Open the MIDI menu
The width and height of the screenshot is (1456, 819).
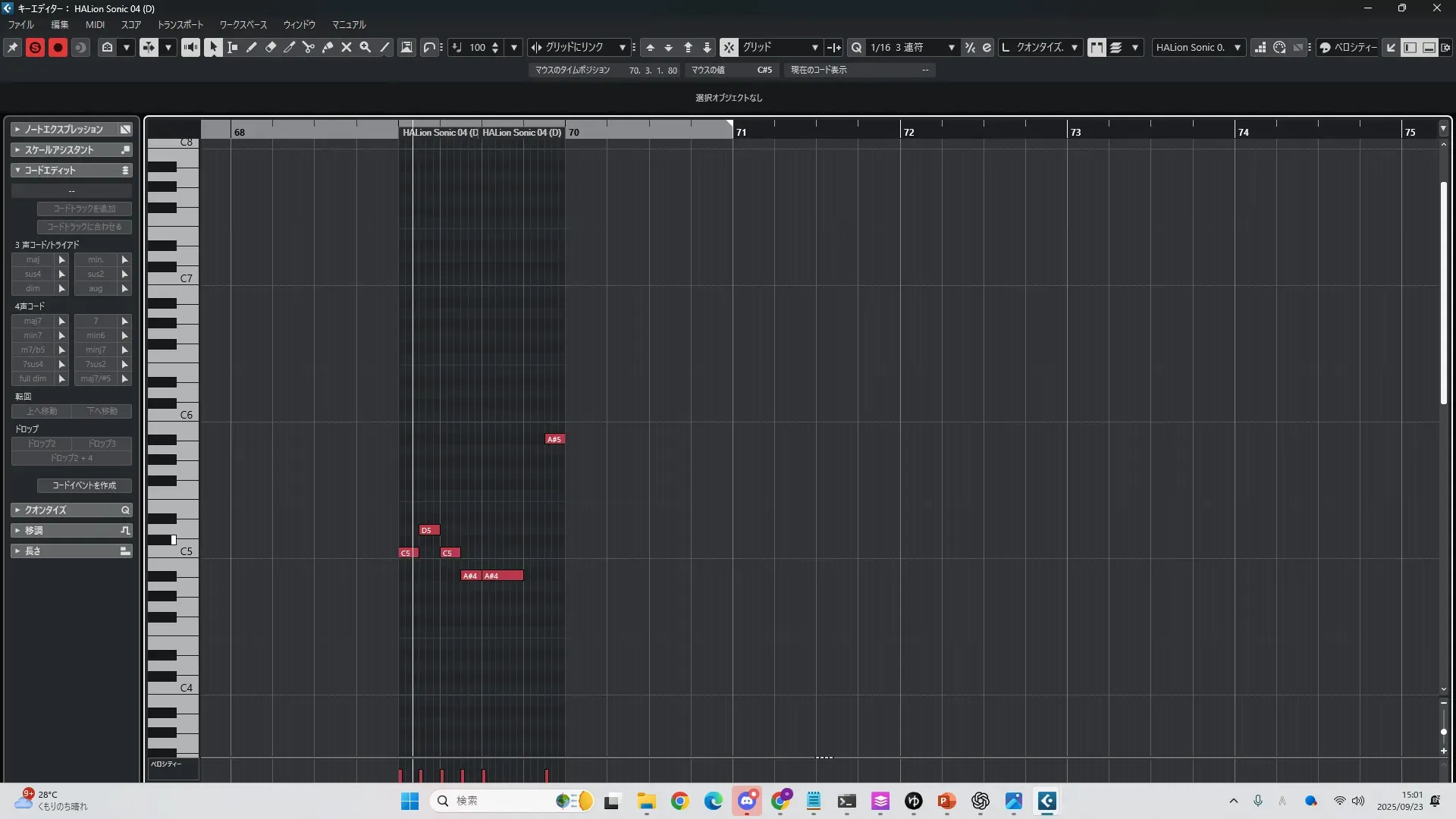coord(95,24)
